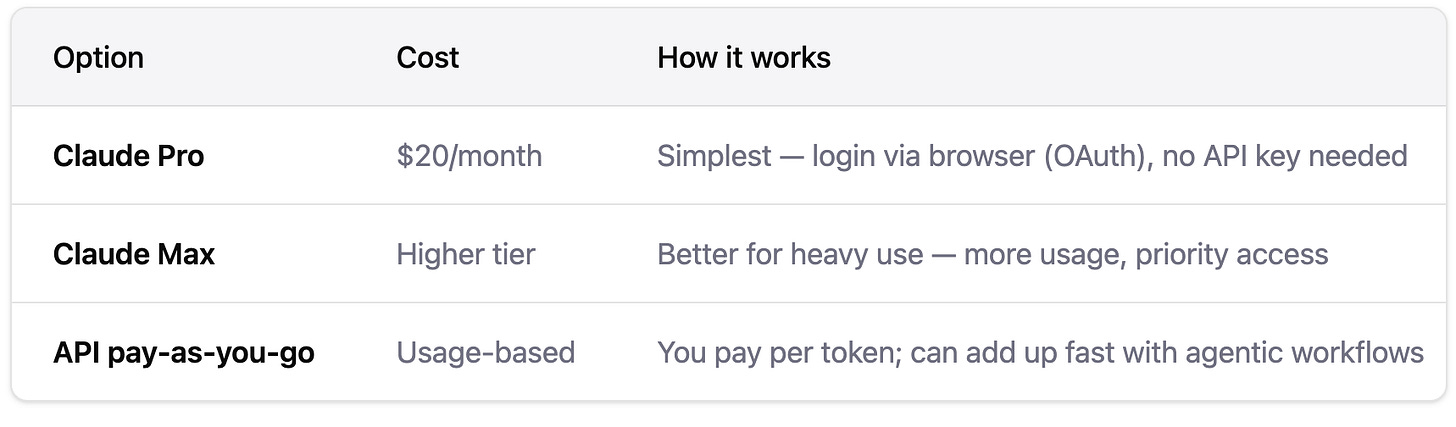
Task: Click the How it works header
Action: click(x=744, y=58)
